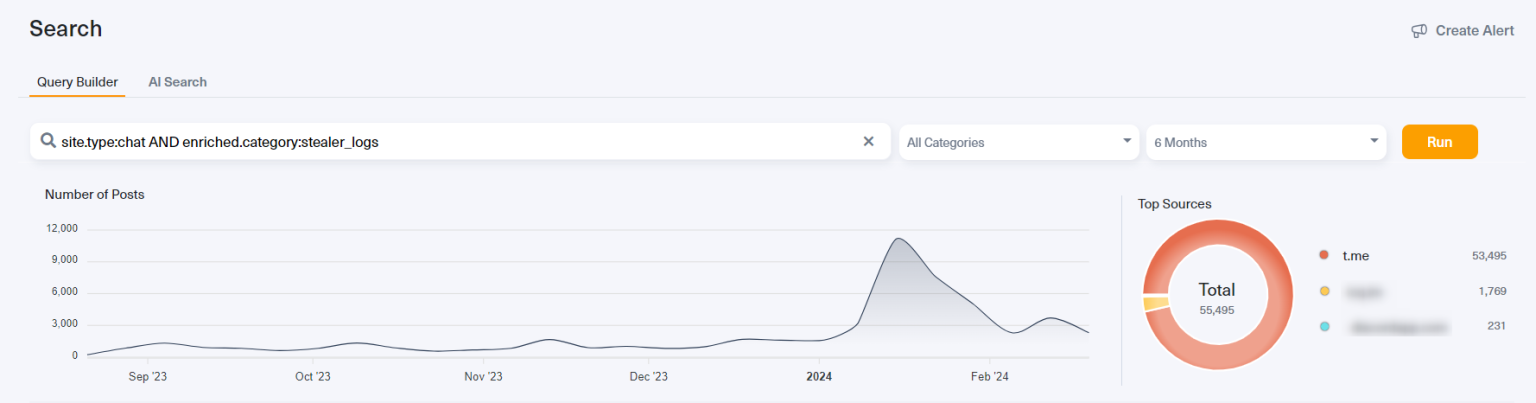Switch to the AI Search tab
Screen dimensions: 1536x403
pyautogui.click(x=177, y=82)
